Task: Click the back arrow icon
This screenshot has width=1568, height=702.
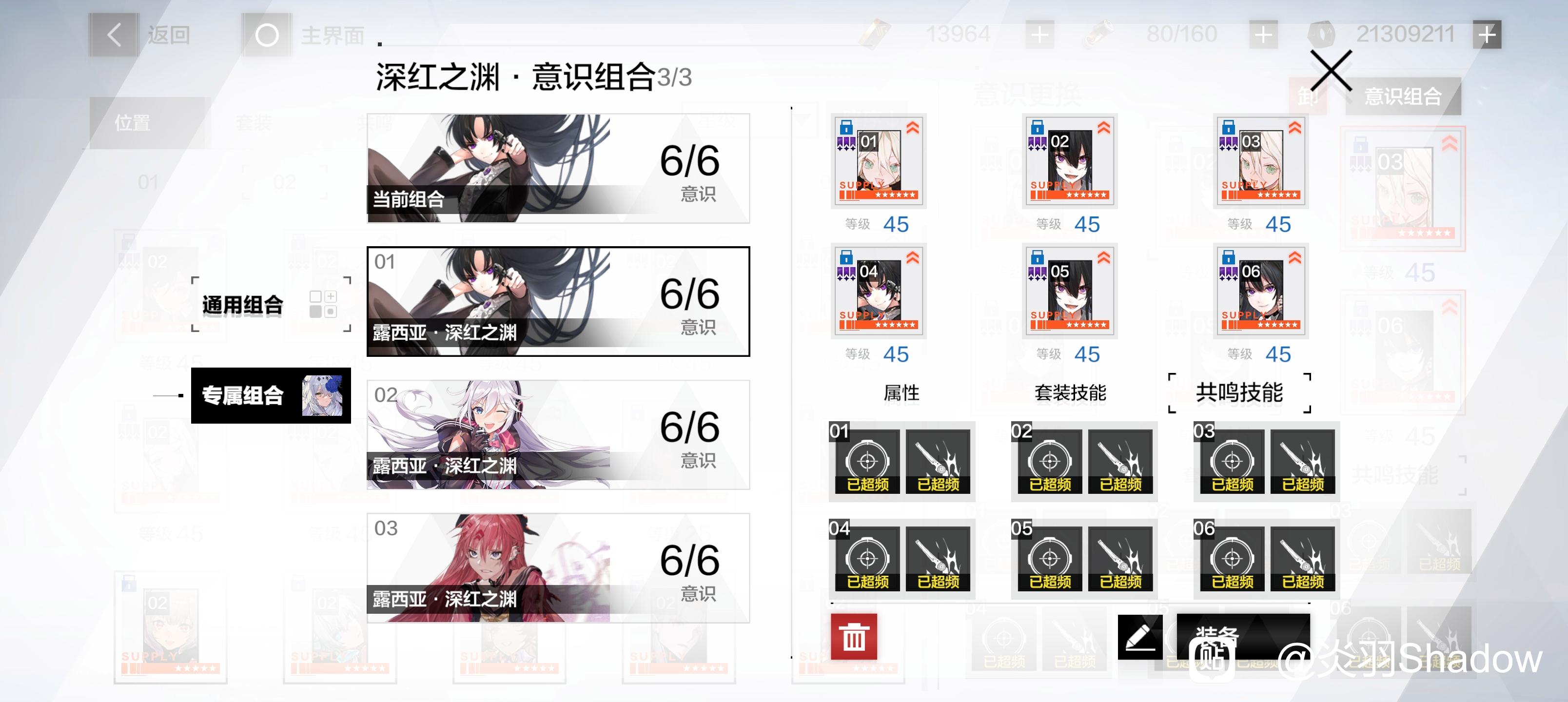Action: [x=114, y=35]
